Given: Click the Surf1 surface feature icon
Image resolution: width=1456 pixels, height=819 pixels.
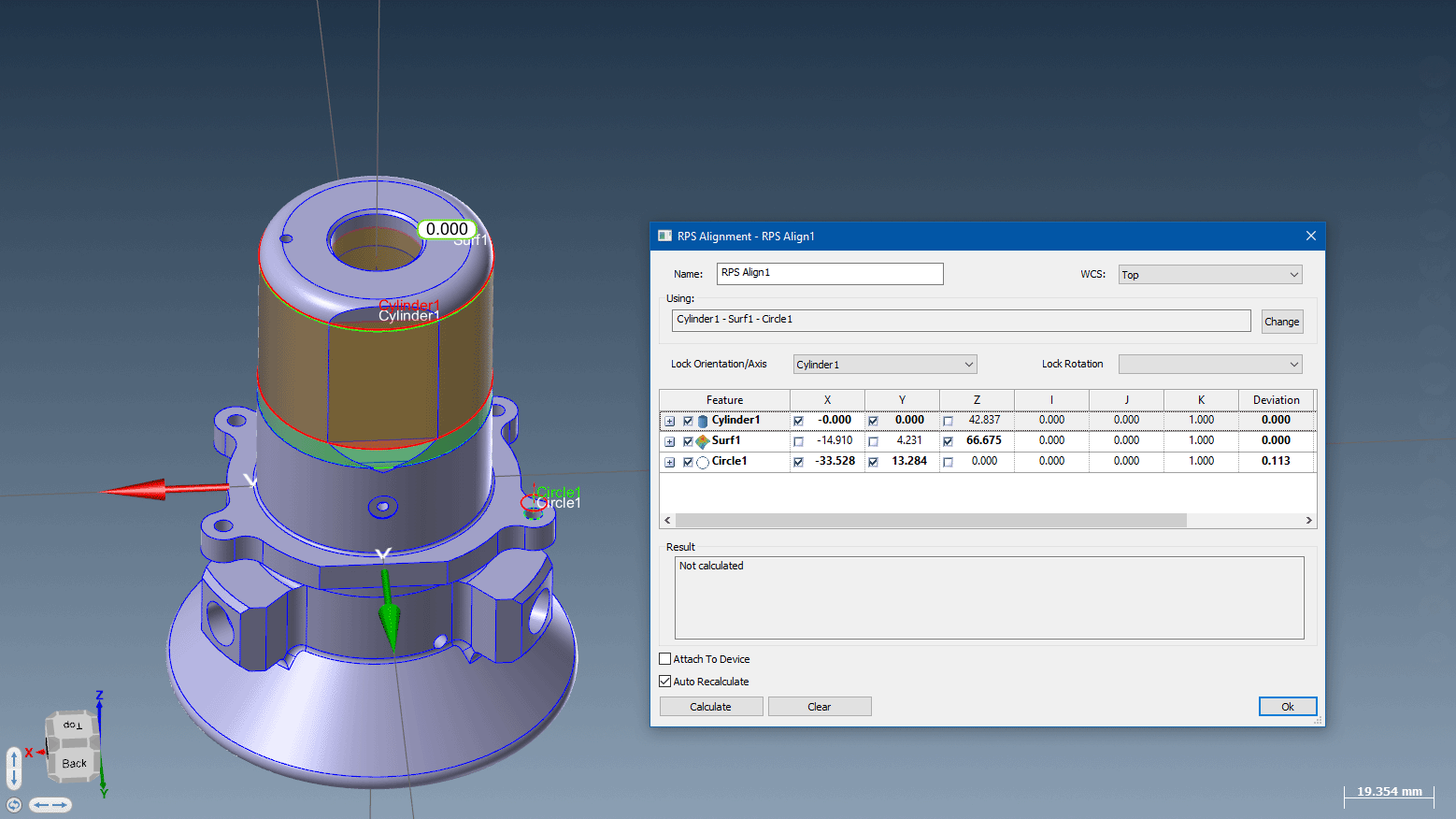Looking at the screenshot, I should tap(703, 441).
